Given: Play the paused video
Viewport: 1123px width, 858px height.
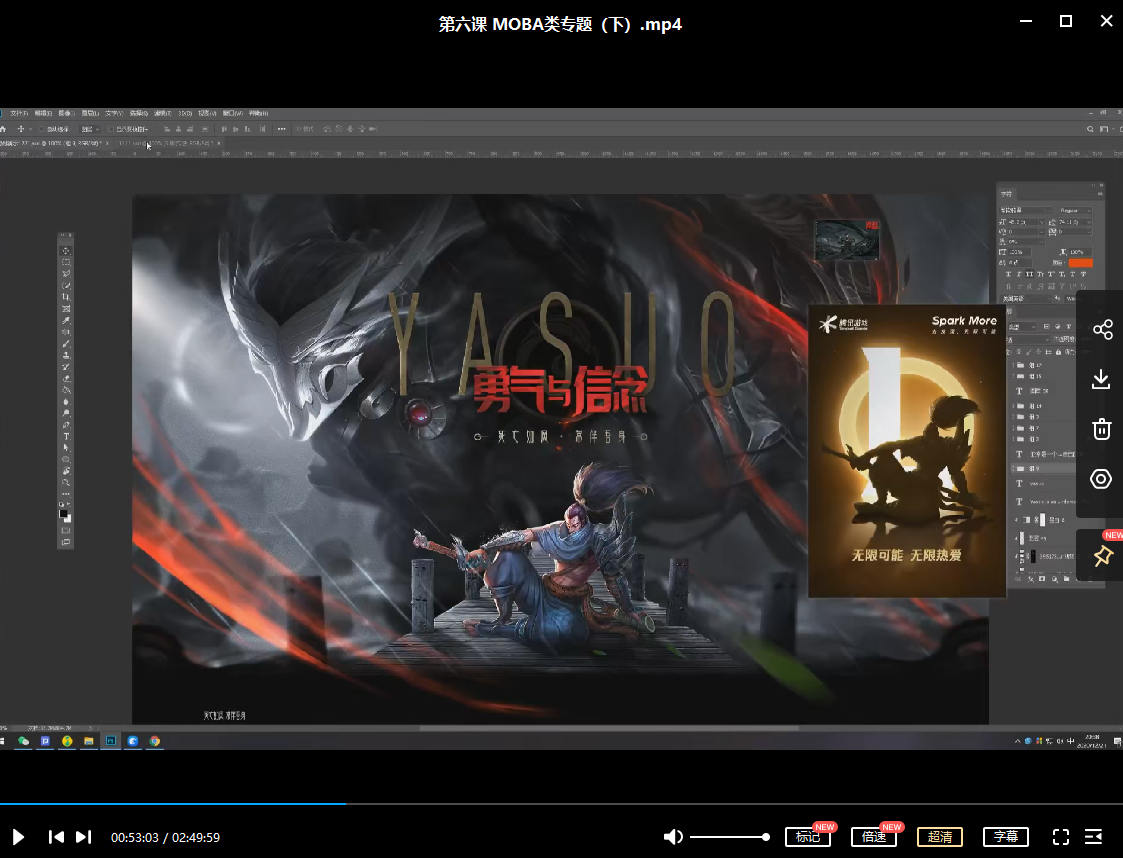Looking at the screenshot, I should (x=18, y=836).
